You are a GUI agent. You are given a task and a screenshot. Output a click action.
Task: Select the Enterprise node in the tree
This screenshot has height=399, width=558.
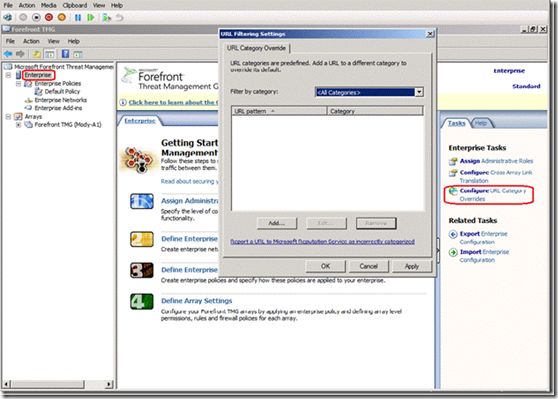(38, 75)
